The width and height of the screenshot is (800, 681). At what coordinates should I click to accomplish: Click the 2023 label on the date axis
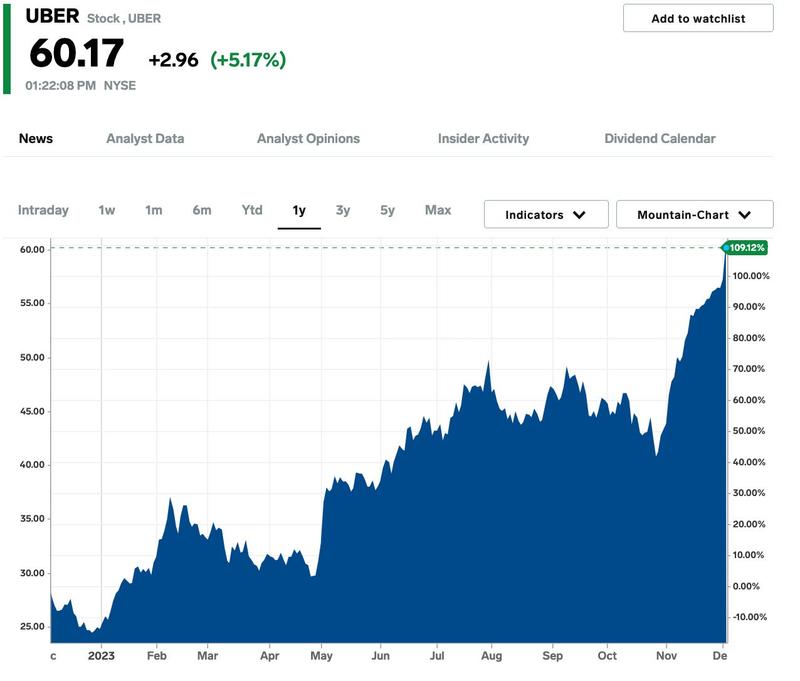(101, 655)
